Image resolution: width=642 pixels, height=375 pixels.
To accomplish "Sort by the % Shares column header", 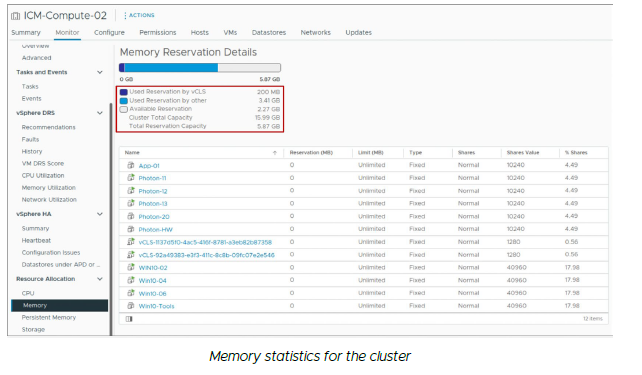I will 576,153.
